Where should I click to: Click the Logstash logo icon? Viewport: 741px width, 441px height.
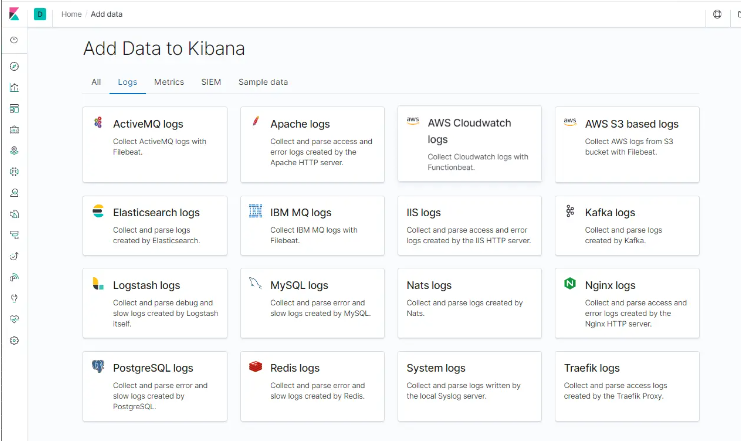(x=98, y=284)
